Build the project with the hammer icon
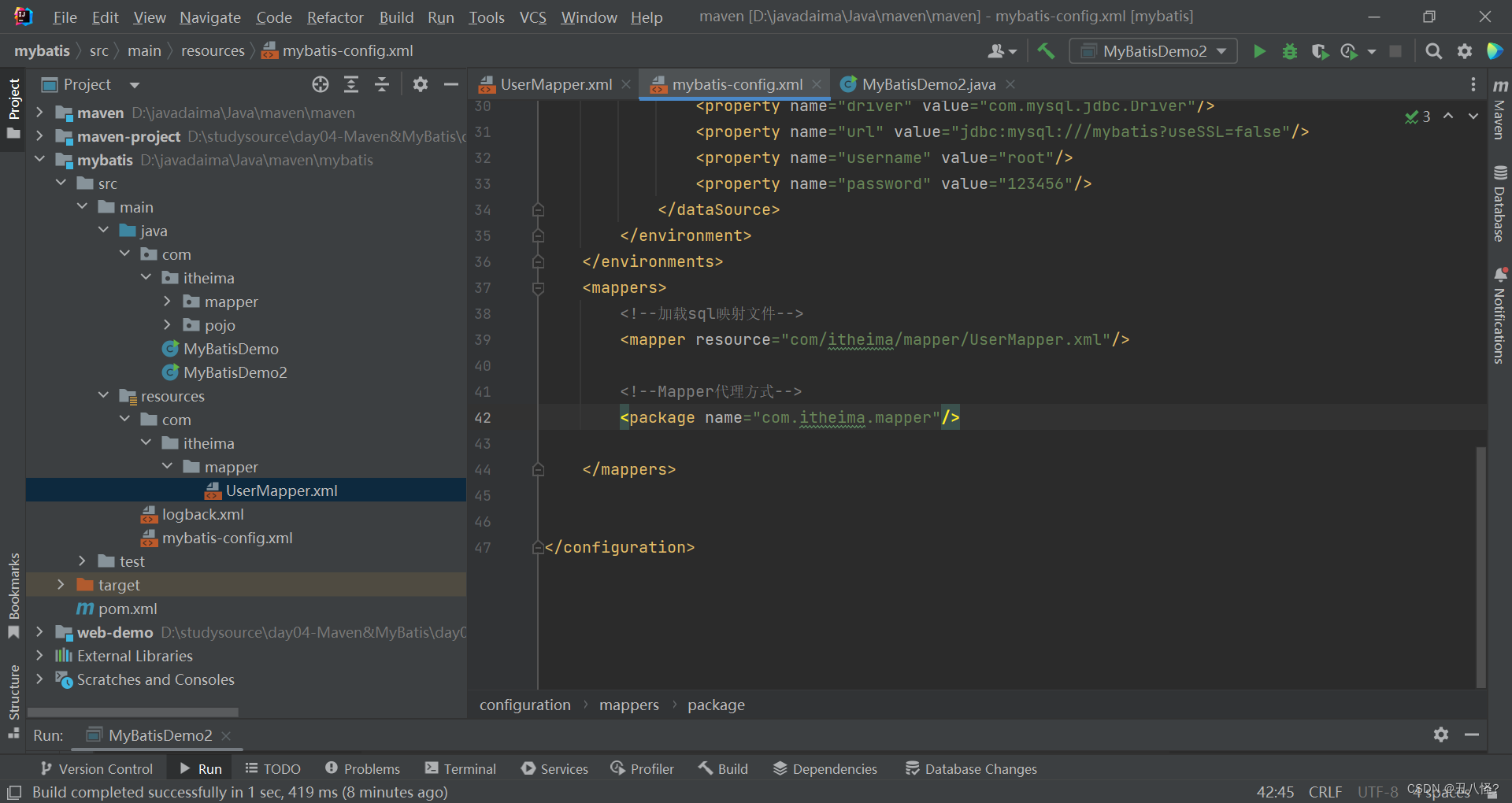Viewport: 1512px width, 803px height. [1045, 50]
